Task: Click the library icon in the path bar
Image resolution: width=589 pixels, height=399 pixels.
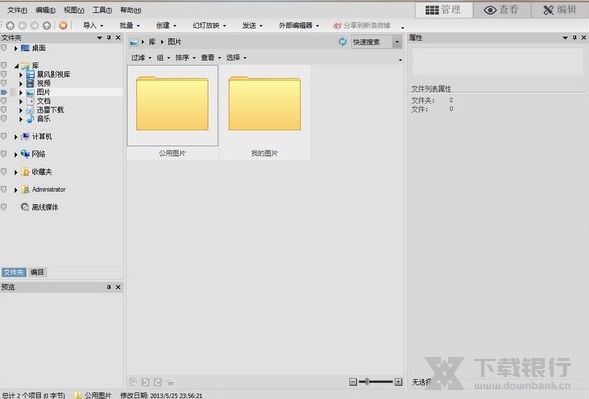Action: point(133,42)
